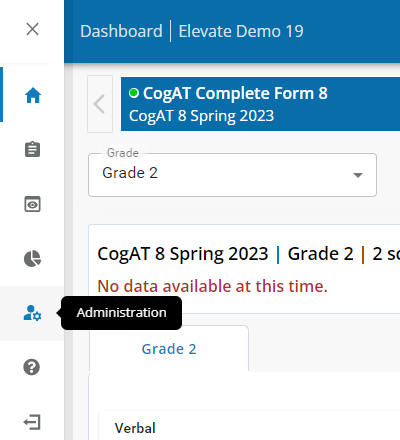
Task: Open the Grade 2 dropdown
Action: click(x=232, y=175)
